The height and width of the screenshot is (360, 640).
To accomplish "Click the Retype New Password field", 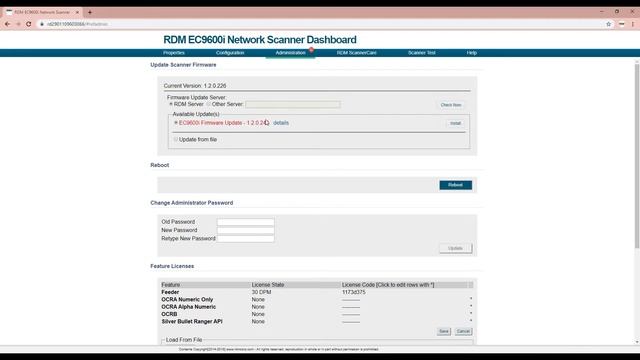I will (x=246, y=238).
